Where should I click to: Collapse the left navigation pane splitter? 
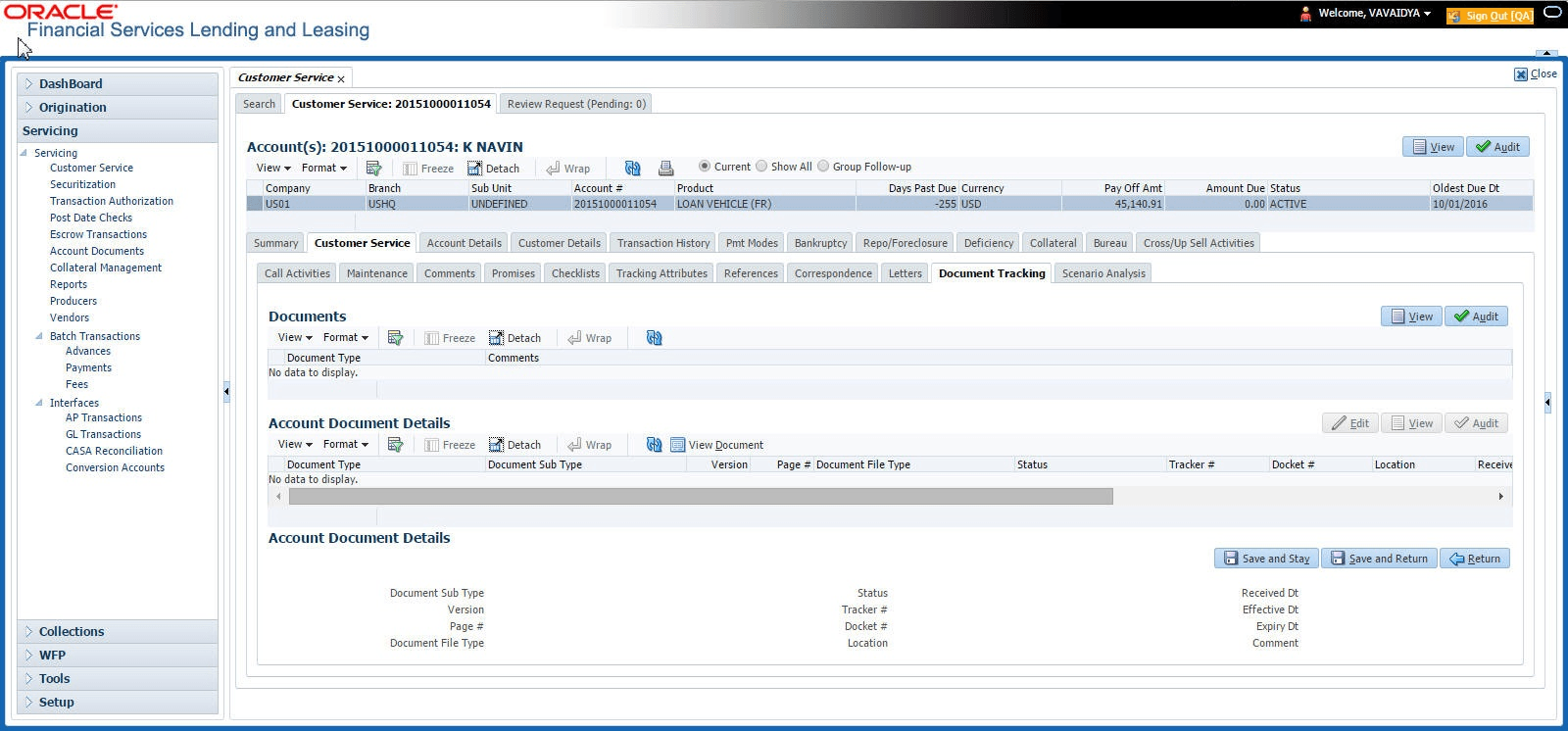226,391
